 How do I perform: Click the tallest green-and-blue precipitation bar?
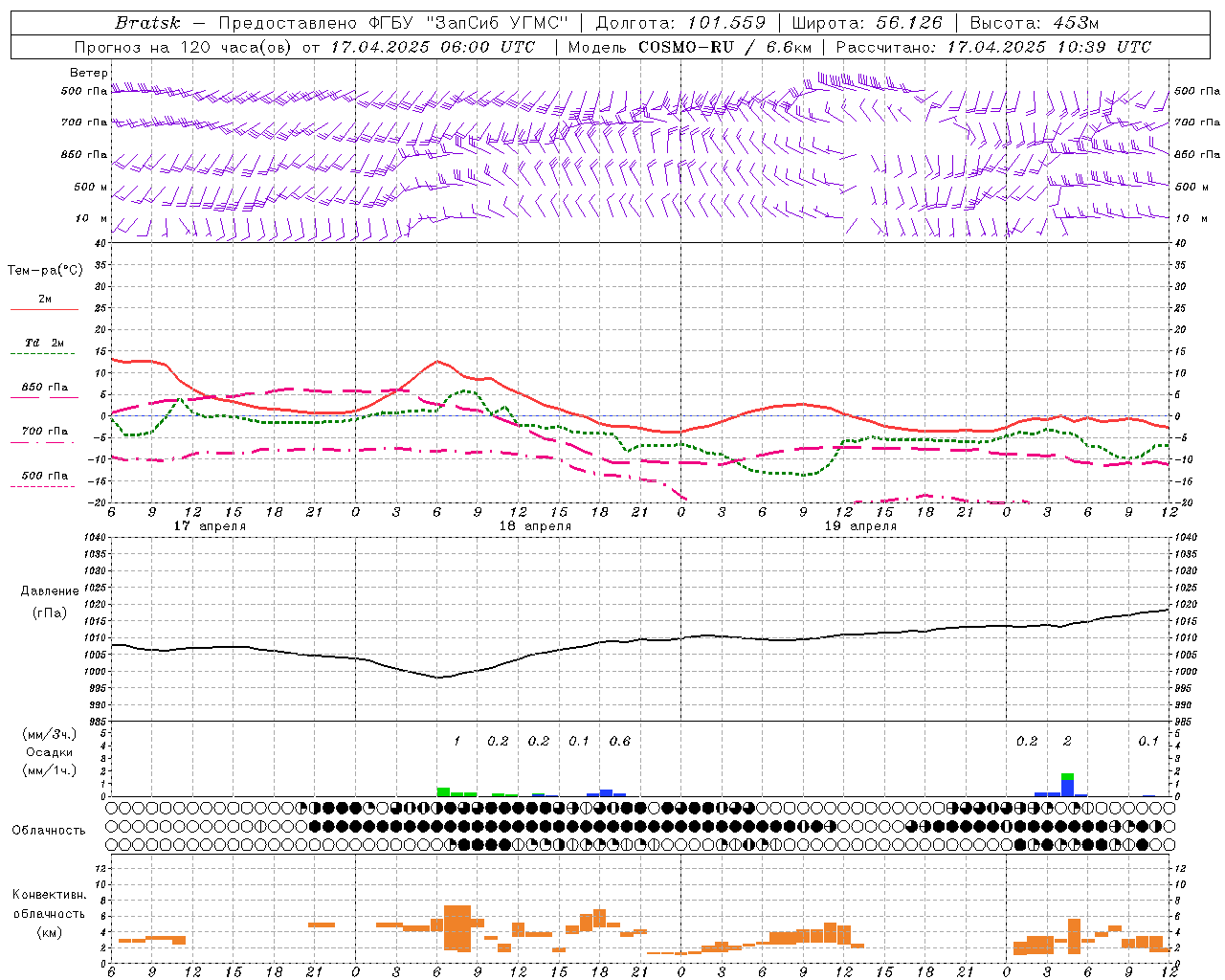1067,785
